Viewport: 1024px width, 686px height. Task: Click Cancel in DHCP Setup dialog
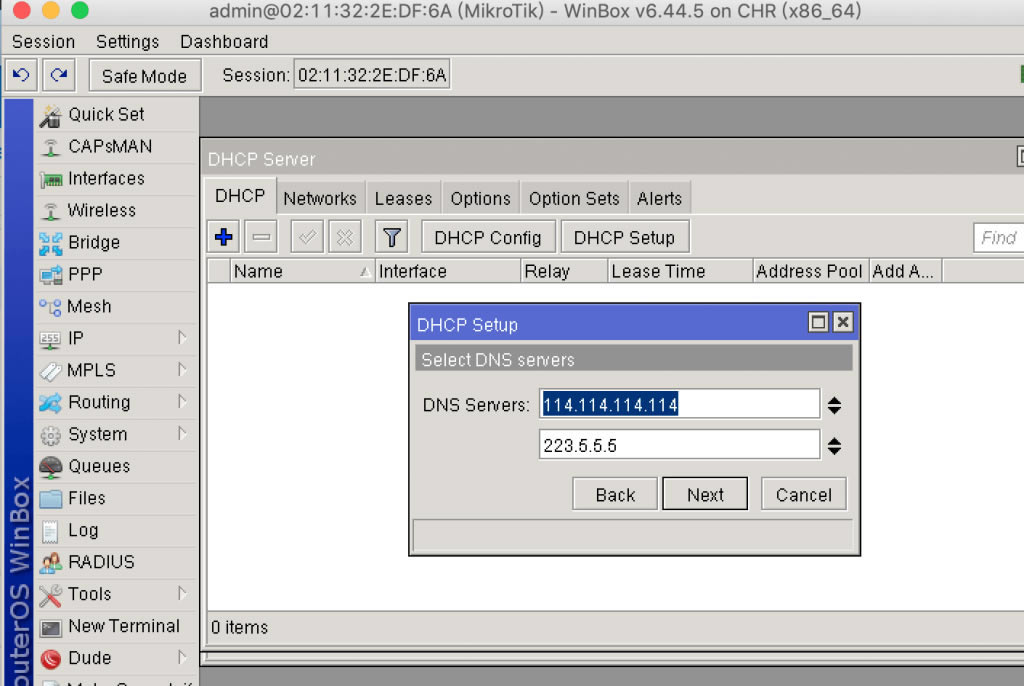coord(803,494)
